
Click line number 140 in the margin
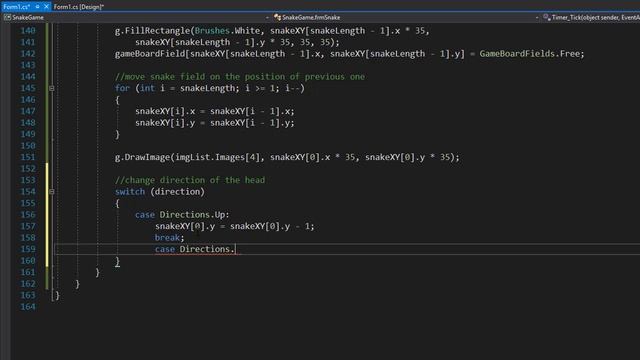pyautogui.click(x=28, y=31)
